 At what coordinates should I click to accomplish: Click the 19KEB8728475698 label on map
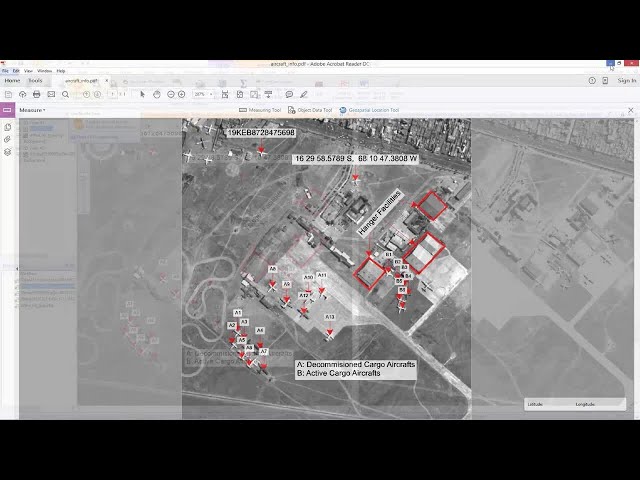pyautogui.click(x=261, y=133)
